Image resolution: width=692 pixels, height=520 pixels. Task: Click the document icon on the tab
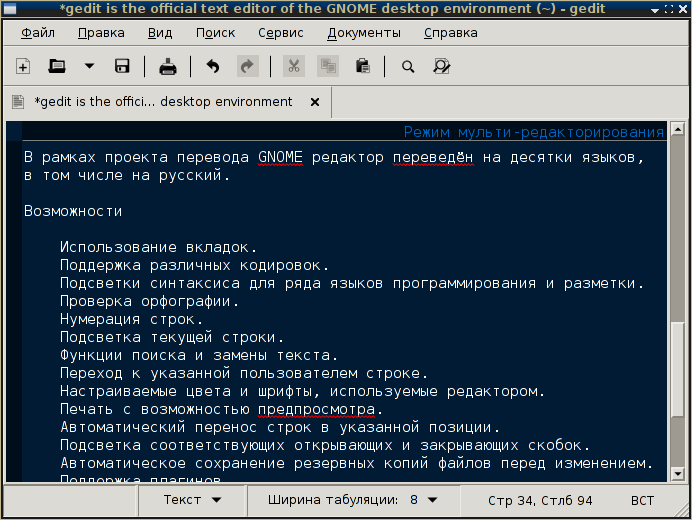18,102
